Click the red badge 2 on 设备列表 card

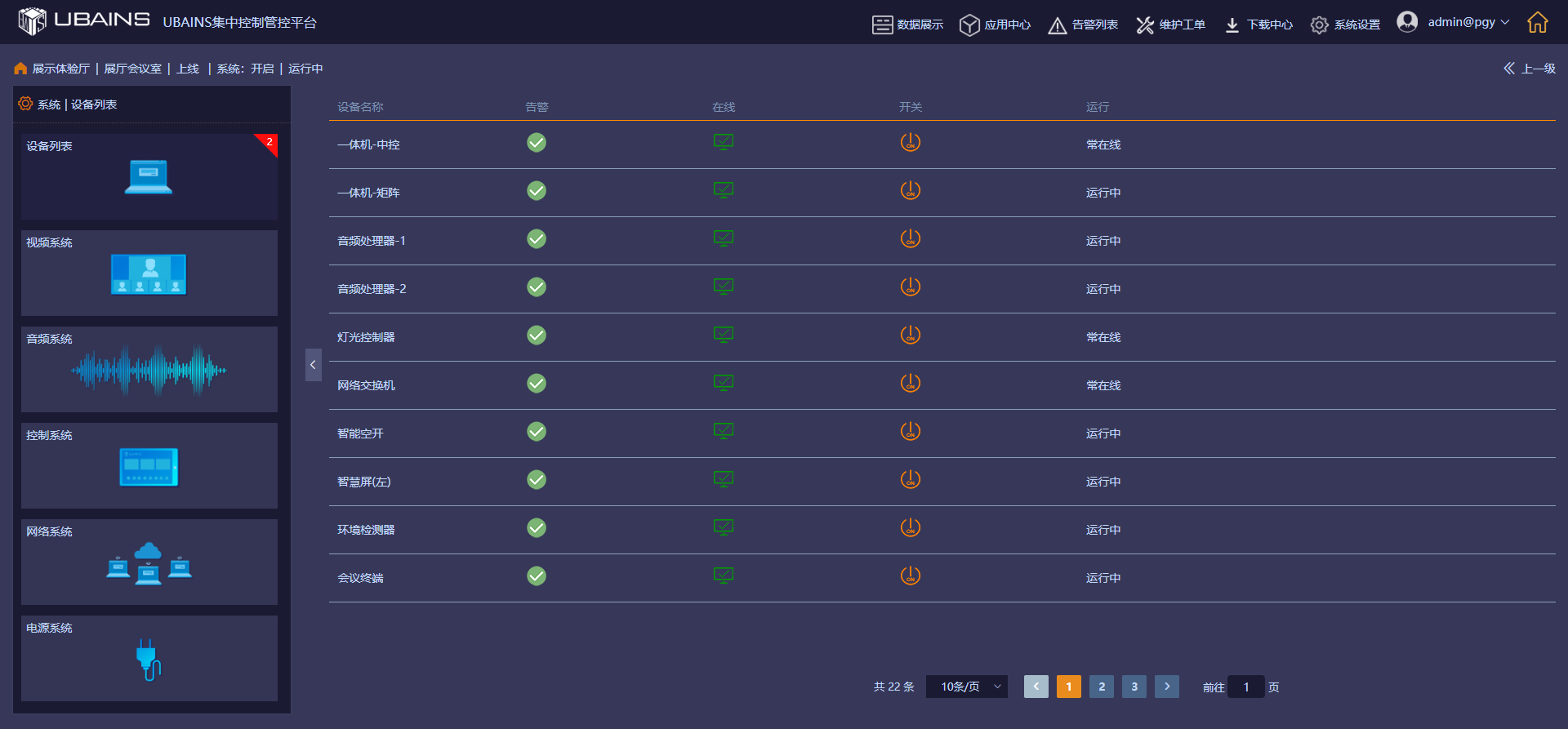[269, 142]
